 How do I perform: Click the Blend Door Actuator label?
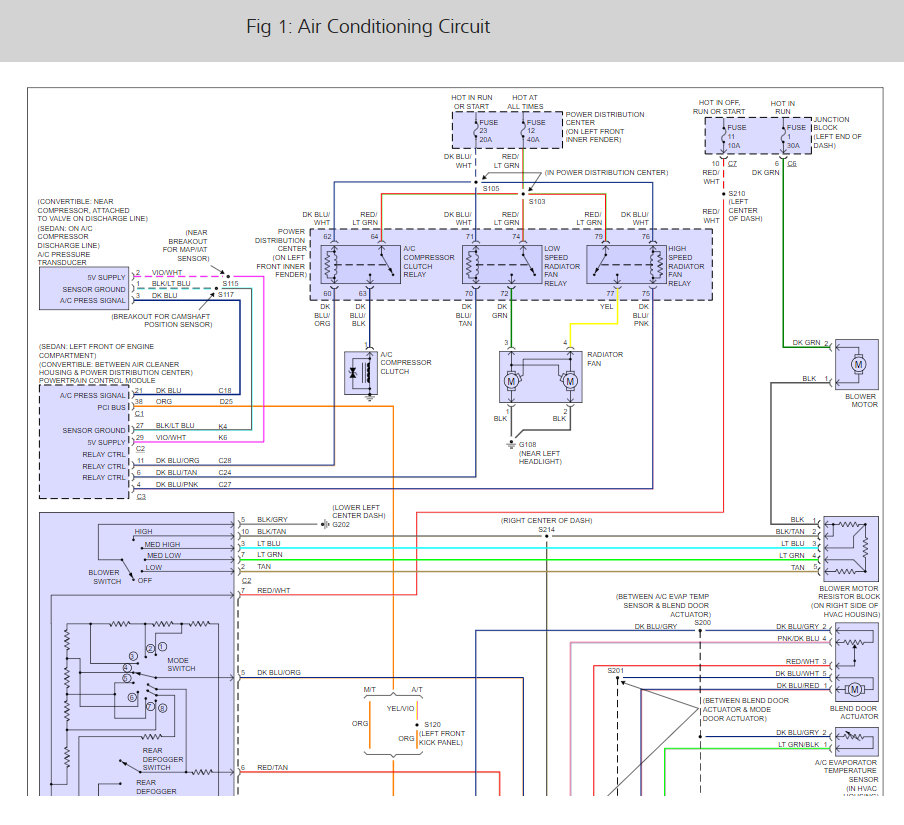click(854, 712)
